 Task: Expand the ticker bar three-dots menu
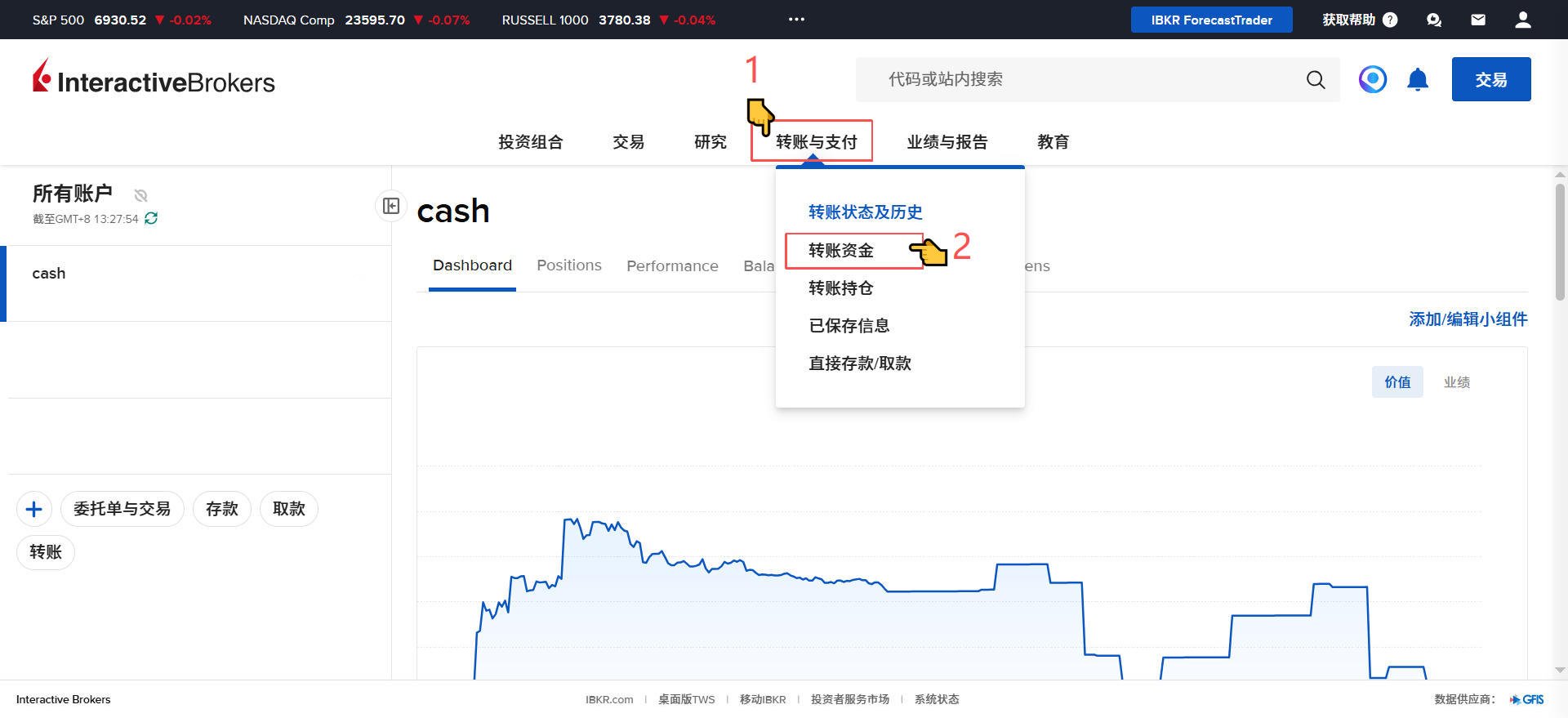[x=796, y=20]
